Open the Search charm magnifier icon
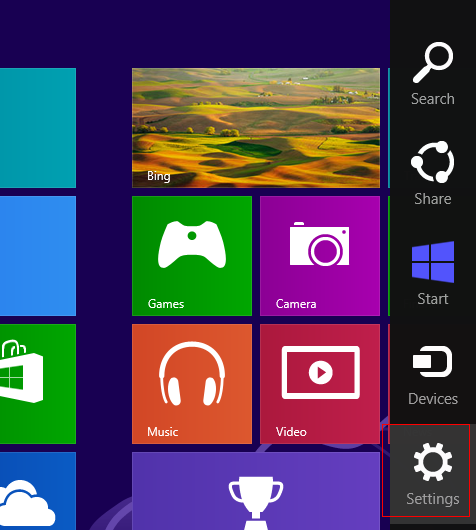476x530 pixels. 433,63
